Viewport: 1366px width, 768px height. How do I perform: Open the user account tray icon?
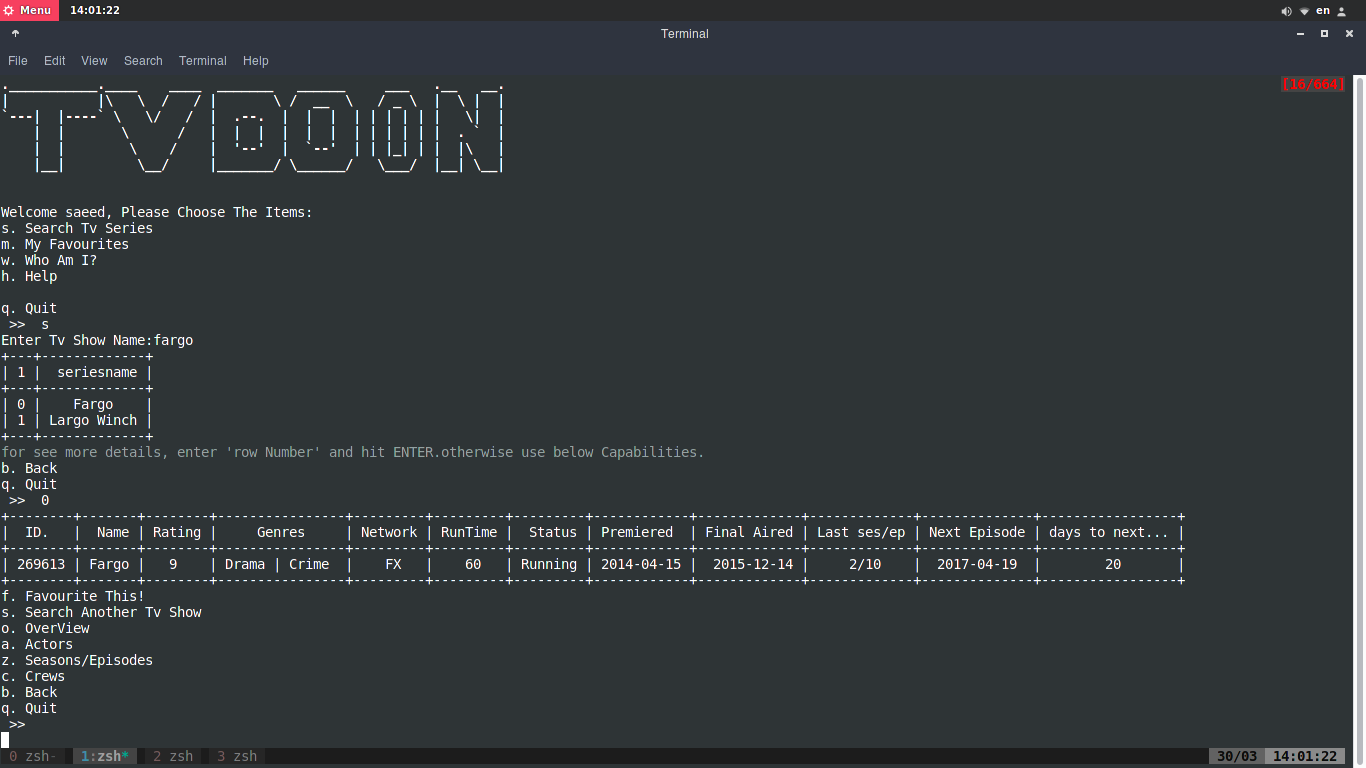tap(1342, 11)
